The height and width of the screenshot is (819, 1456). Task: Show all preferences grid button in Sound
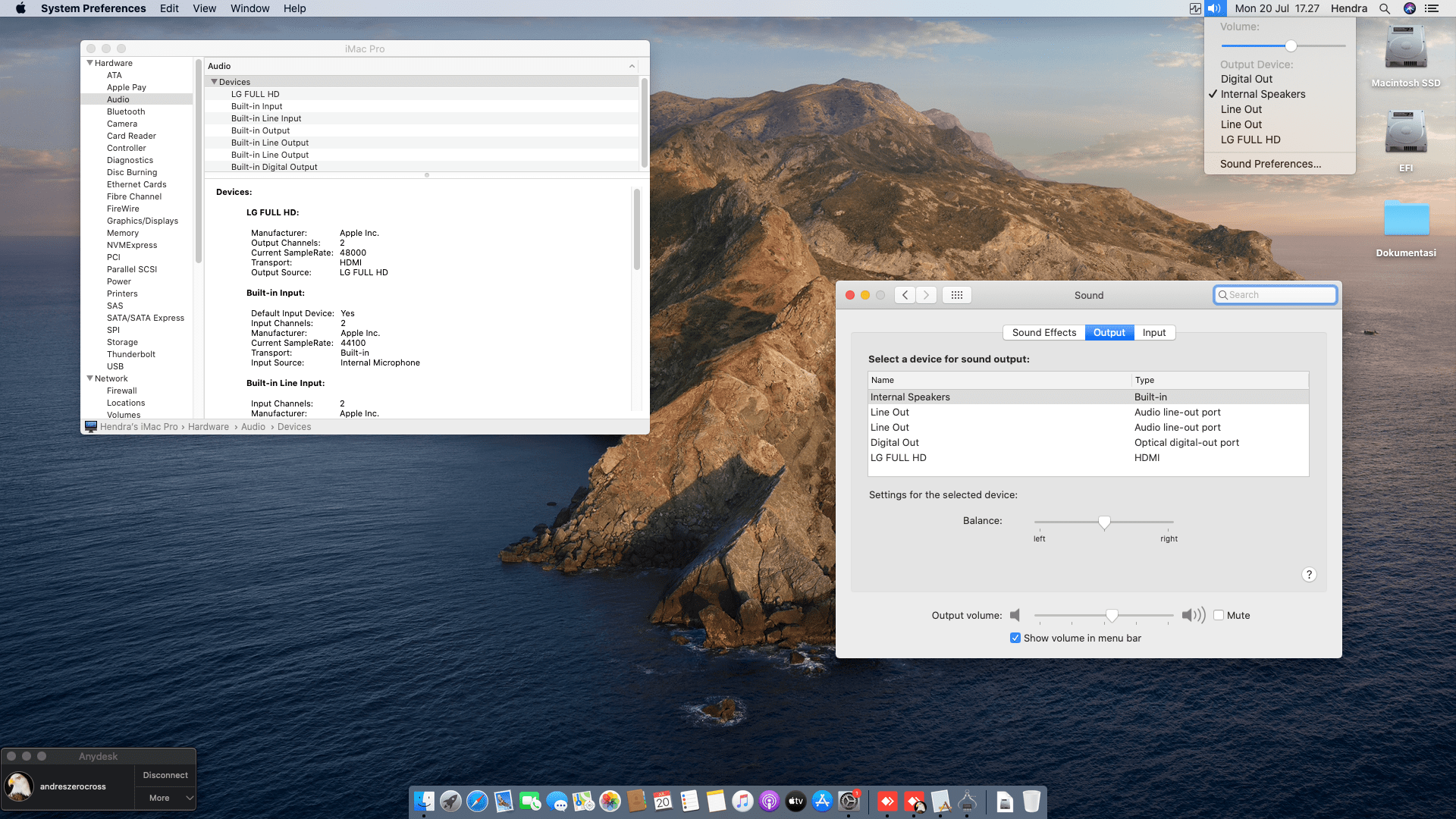coord(957,295)
